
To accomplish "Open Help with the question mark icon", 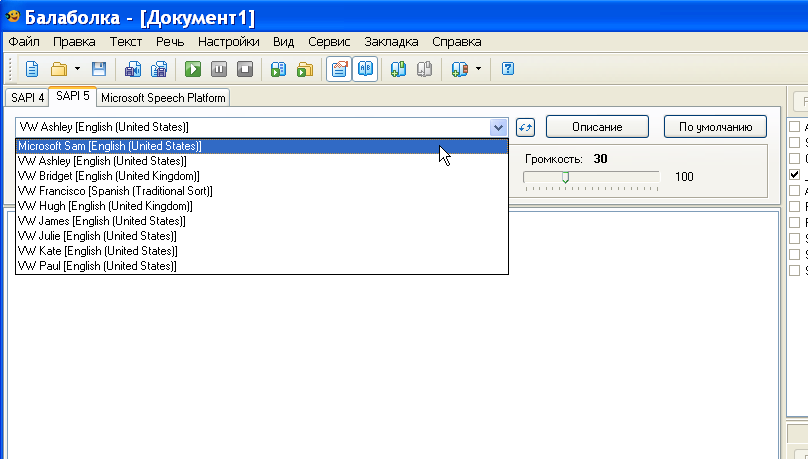I will tap(508, 69).
